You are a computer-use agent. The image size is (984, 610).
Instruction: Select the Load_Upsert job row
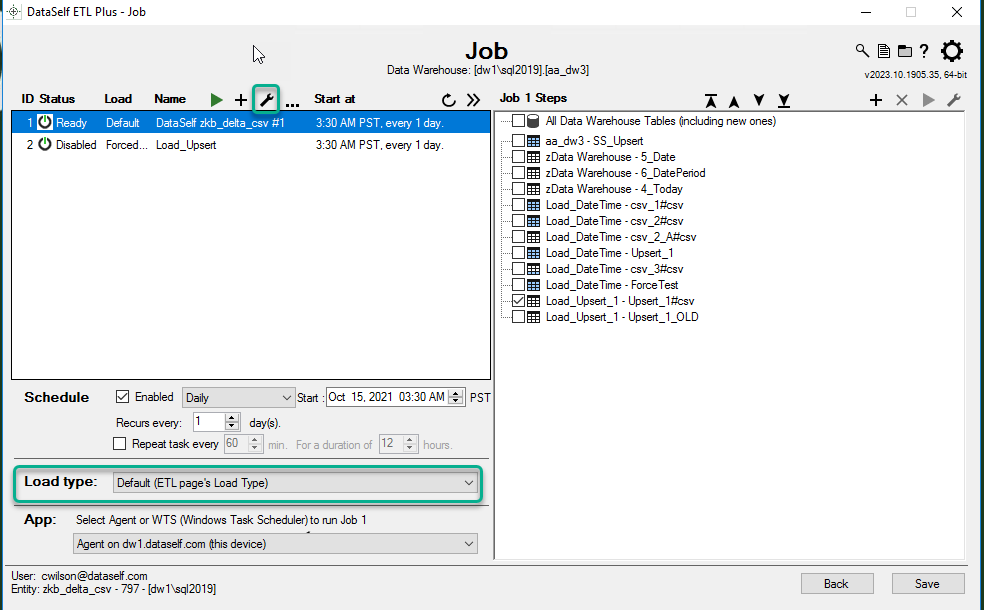[186, 145]
